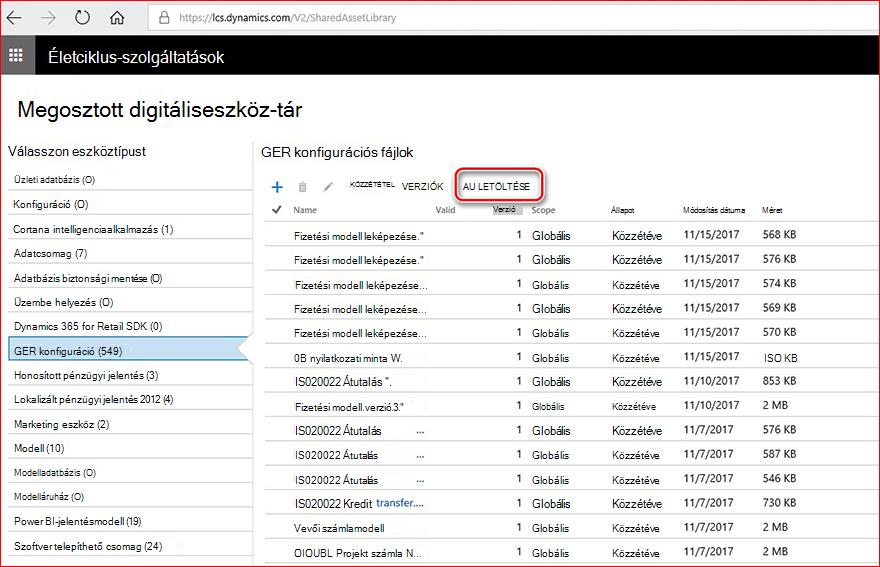
Task: Click the AU LETÖLTÉSE download button
Action: (x=496, y=186)
